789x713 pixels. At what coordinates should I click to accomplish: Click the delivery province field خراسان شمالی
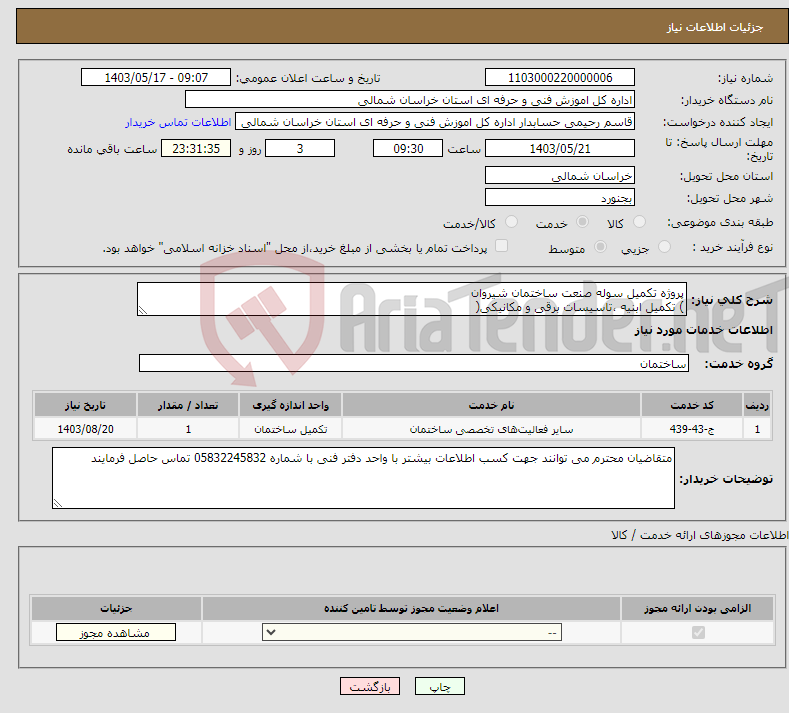click(560, 175)
